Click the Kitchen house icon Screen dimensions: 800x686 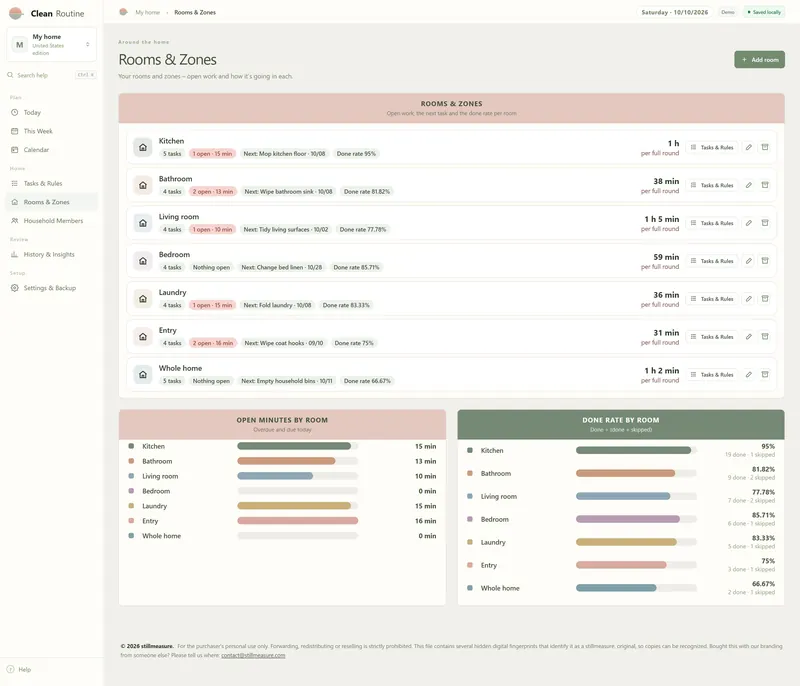point(143,147)
